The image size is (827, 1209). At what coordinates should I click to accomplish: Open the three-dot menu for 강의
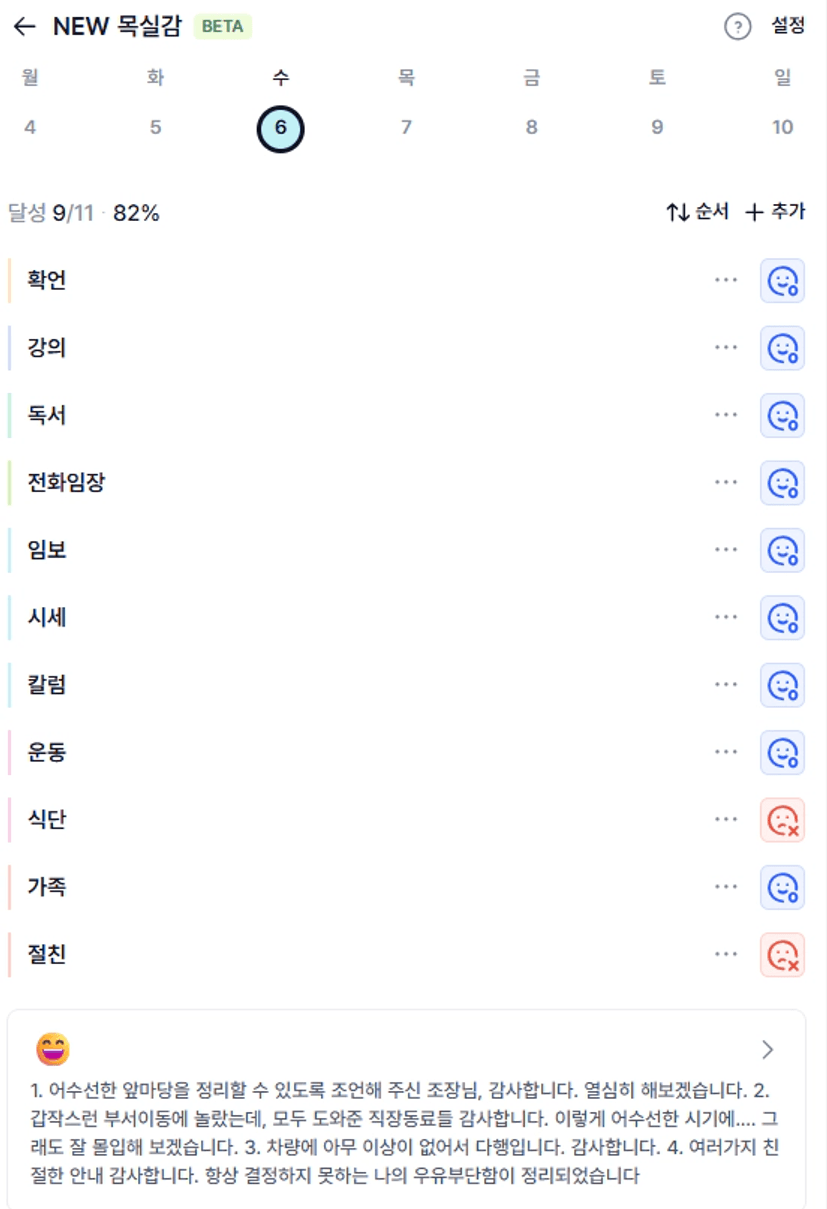(726, 348)
